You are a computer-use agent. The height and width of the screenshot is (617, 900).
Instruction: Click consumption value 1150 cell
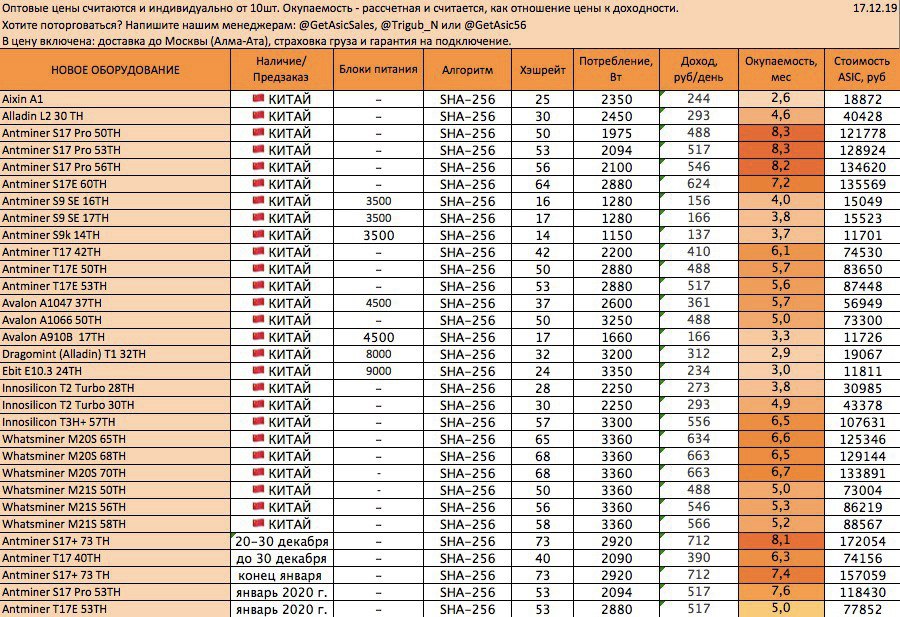(616, 235)
